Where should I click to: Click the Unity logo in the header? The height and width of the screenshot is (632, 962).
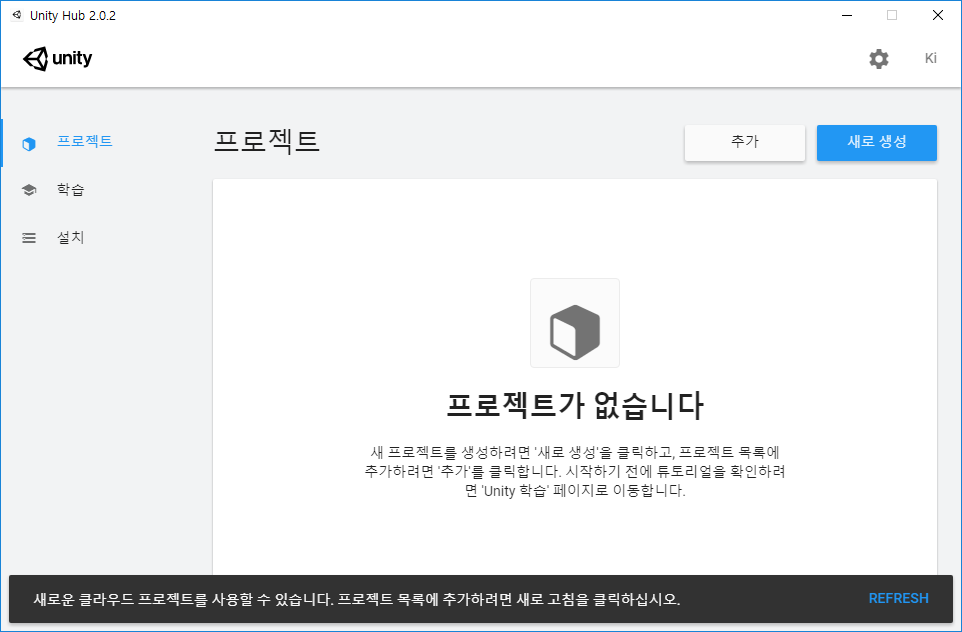coord(58,59)
